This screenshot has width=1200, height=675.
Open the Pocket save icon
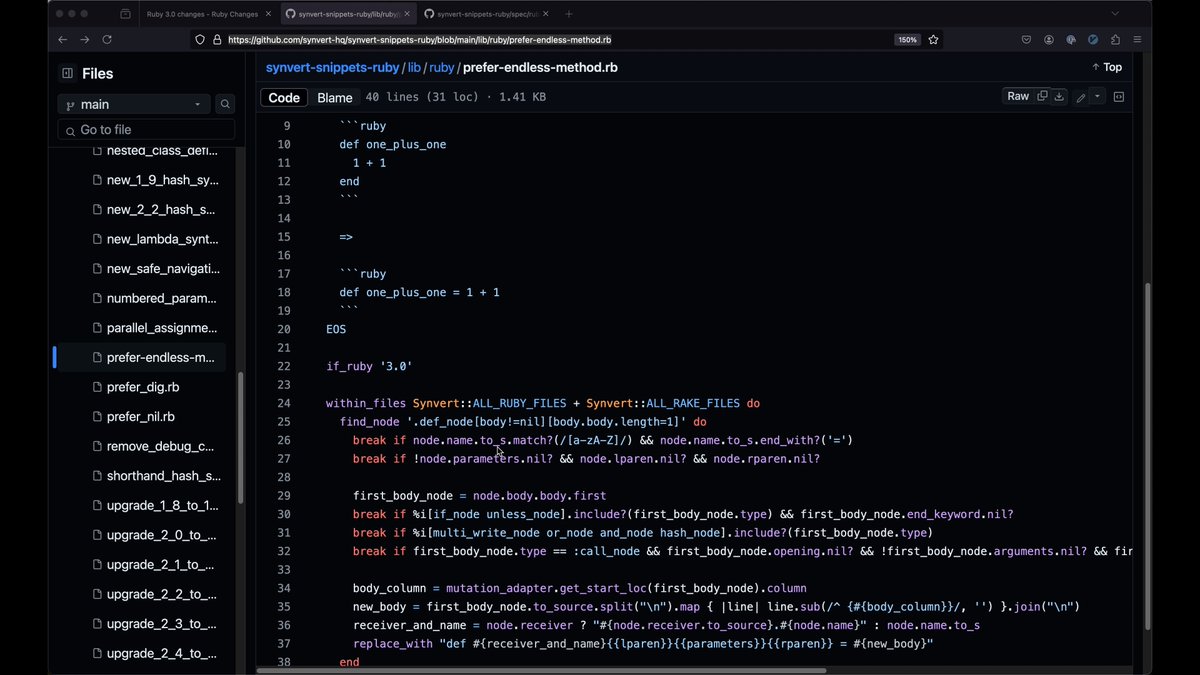click(1026, 40)
